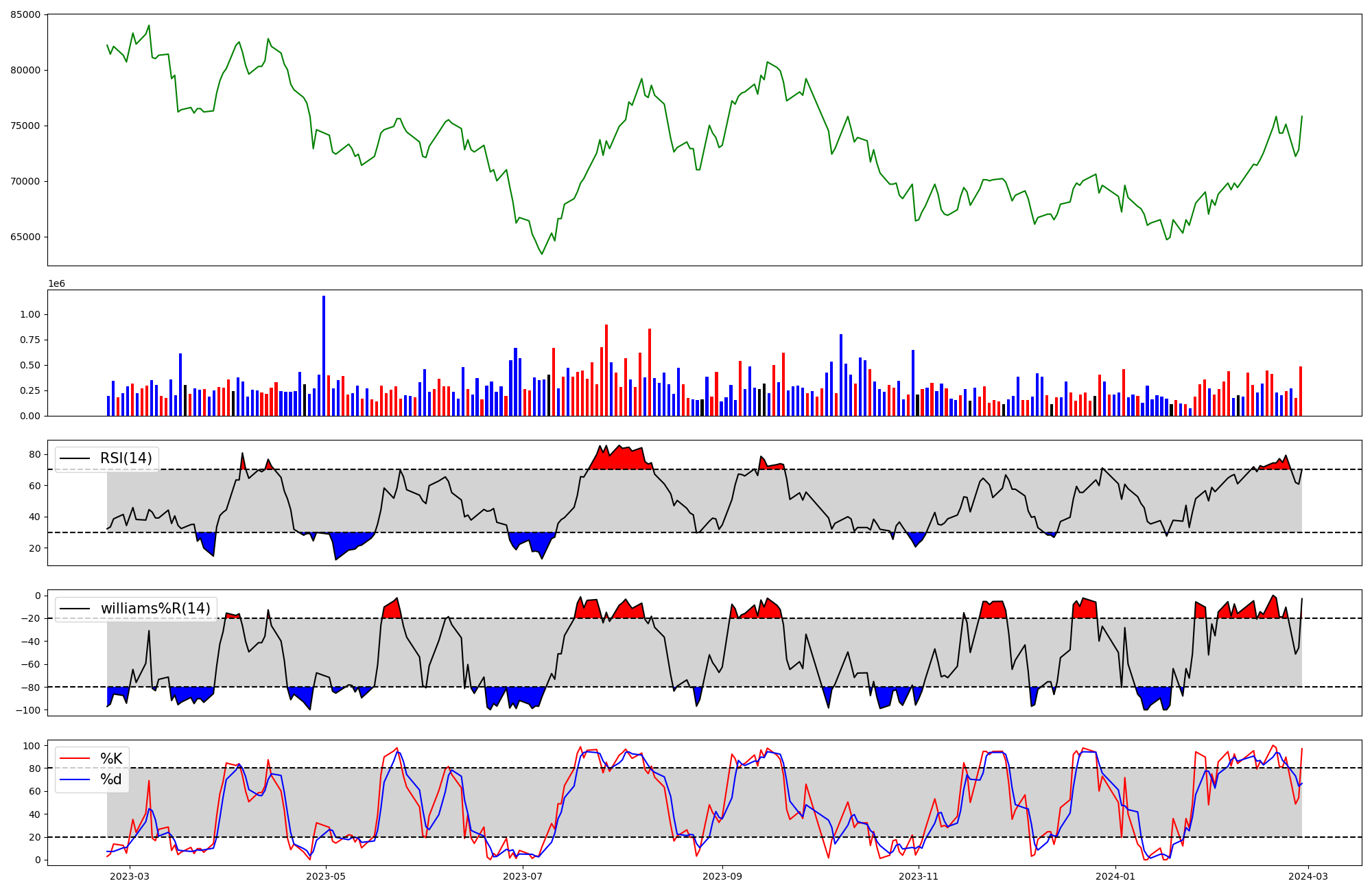The image size is (1372, 892).
Task: Click red line sample beside %K
Action: pos(75,758)
